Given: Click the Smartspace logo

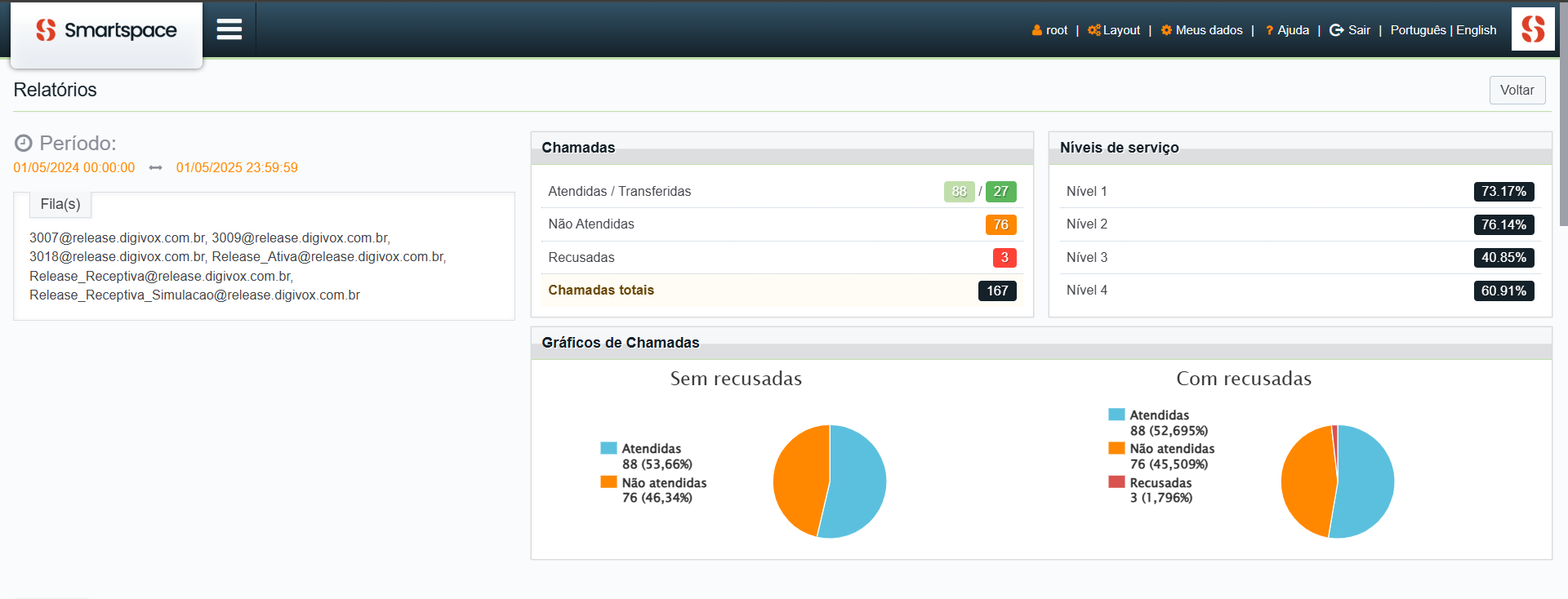Looking at the screenshot, I should (x=106, y=31).
